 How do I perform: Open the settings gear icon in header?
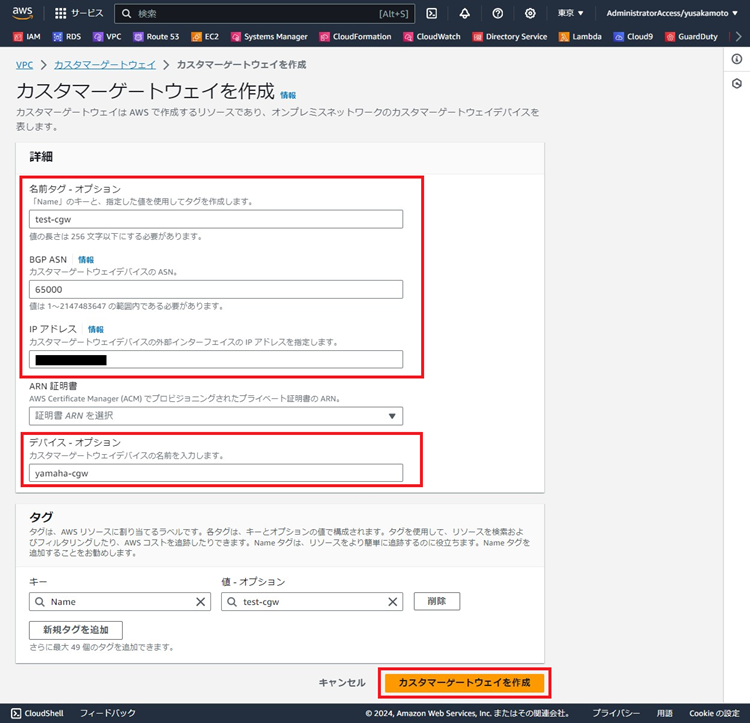click(530, 13)
